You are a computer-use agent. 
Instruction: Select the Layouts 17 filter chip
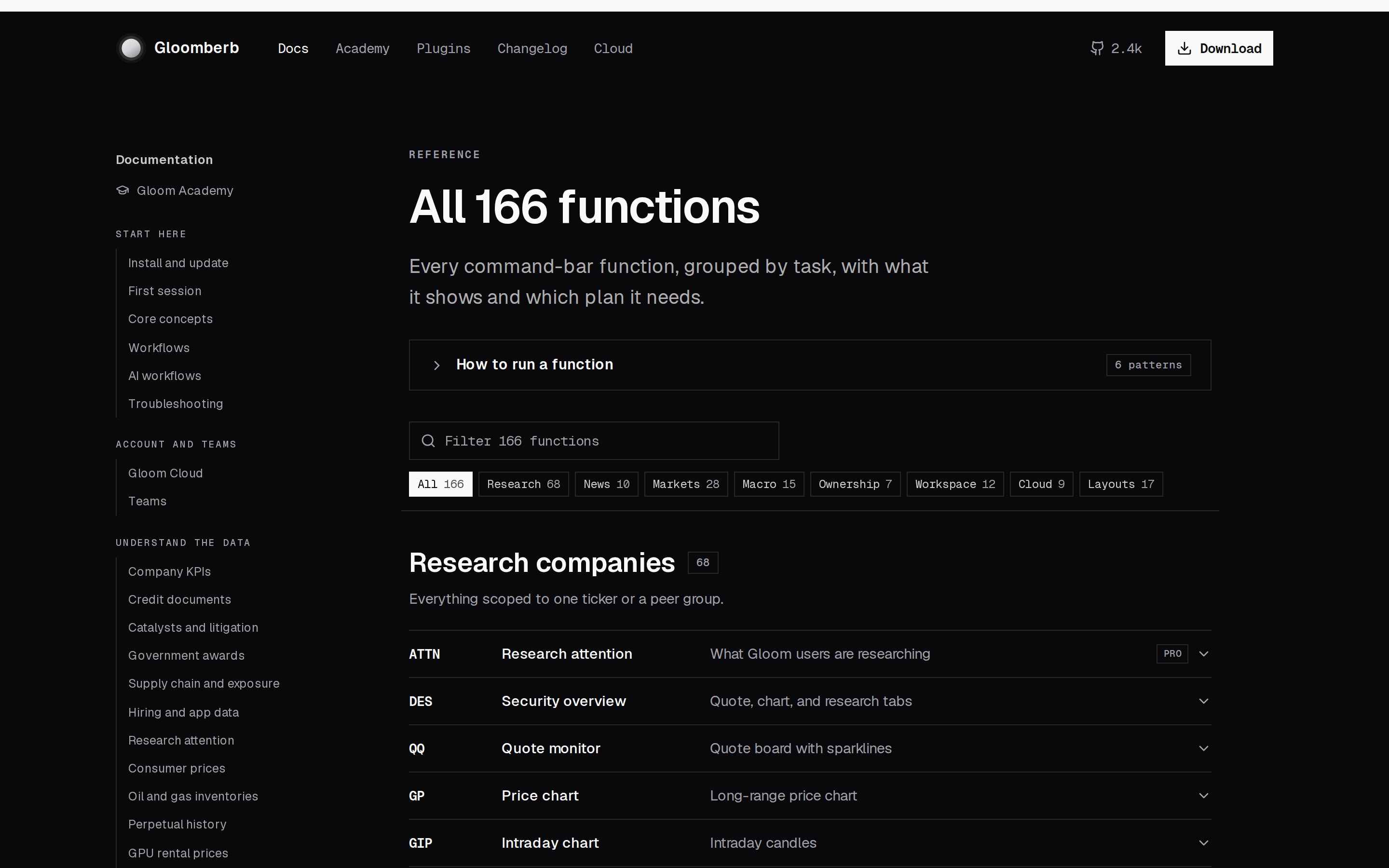coord(1121,484)
